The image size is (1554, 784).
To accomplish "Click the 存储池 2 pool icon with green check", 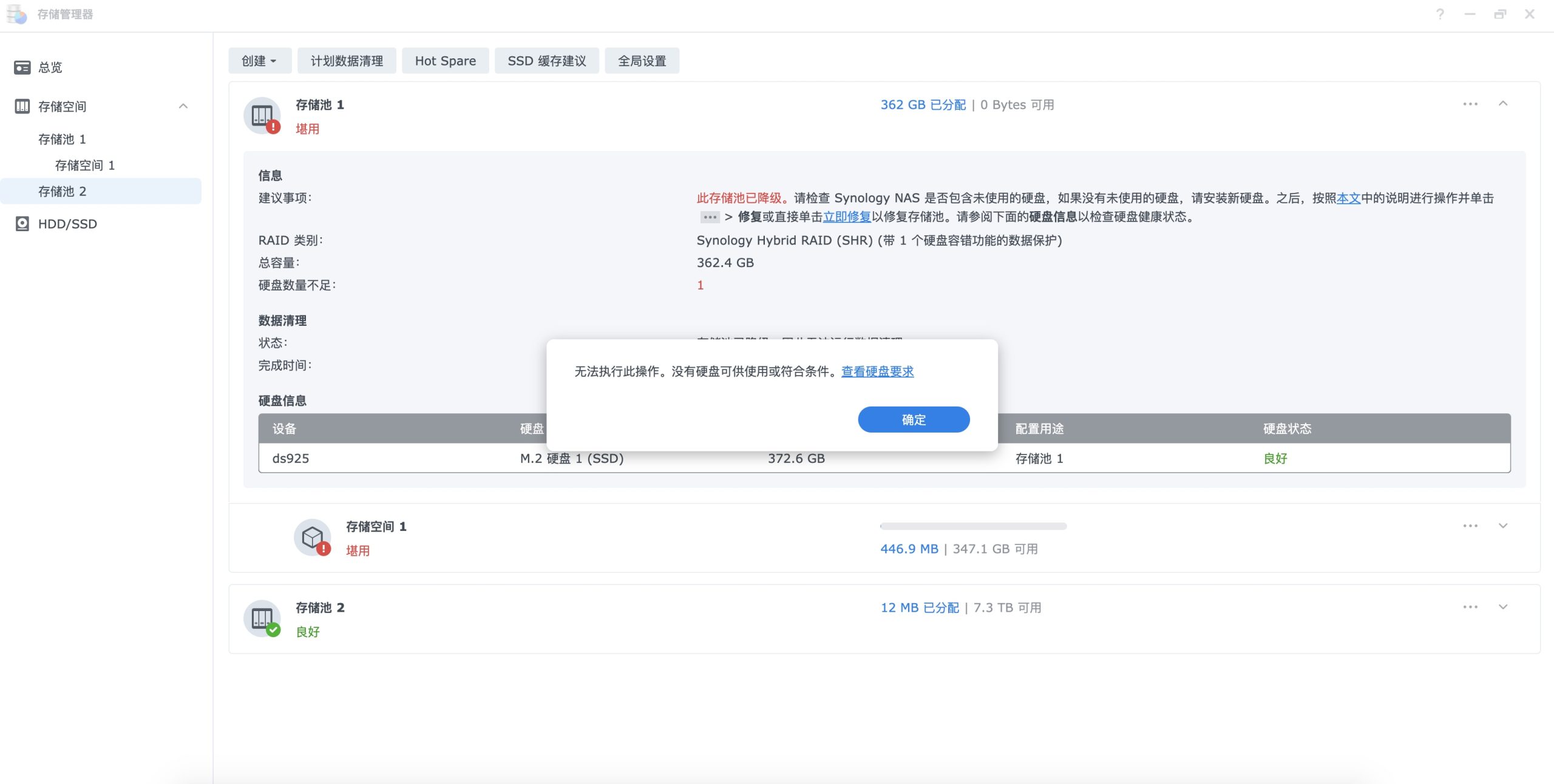I will (x=262, y=618).
